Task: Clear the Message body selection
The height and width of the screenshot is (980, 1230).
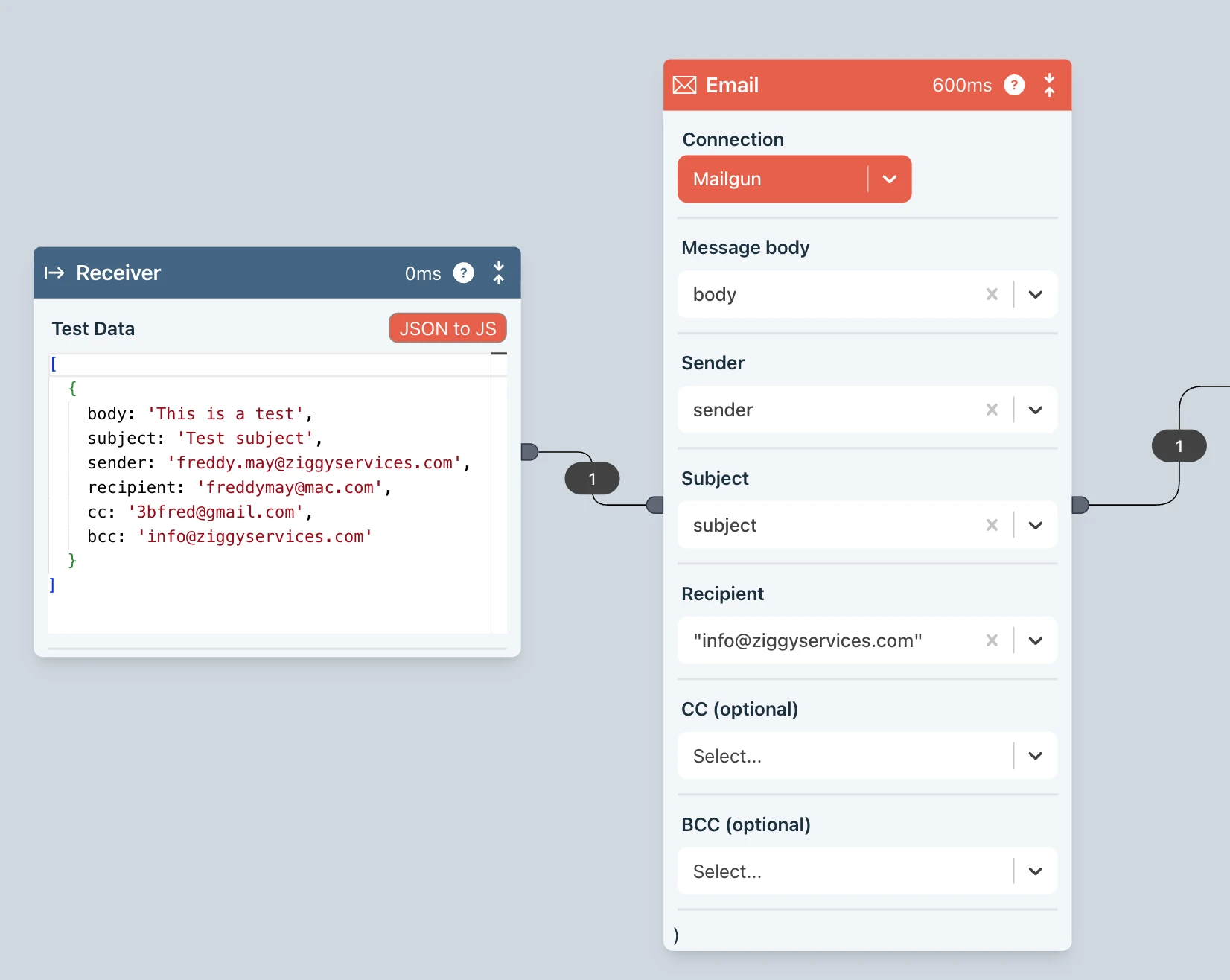Action: (992, 294)
